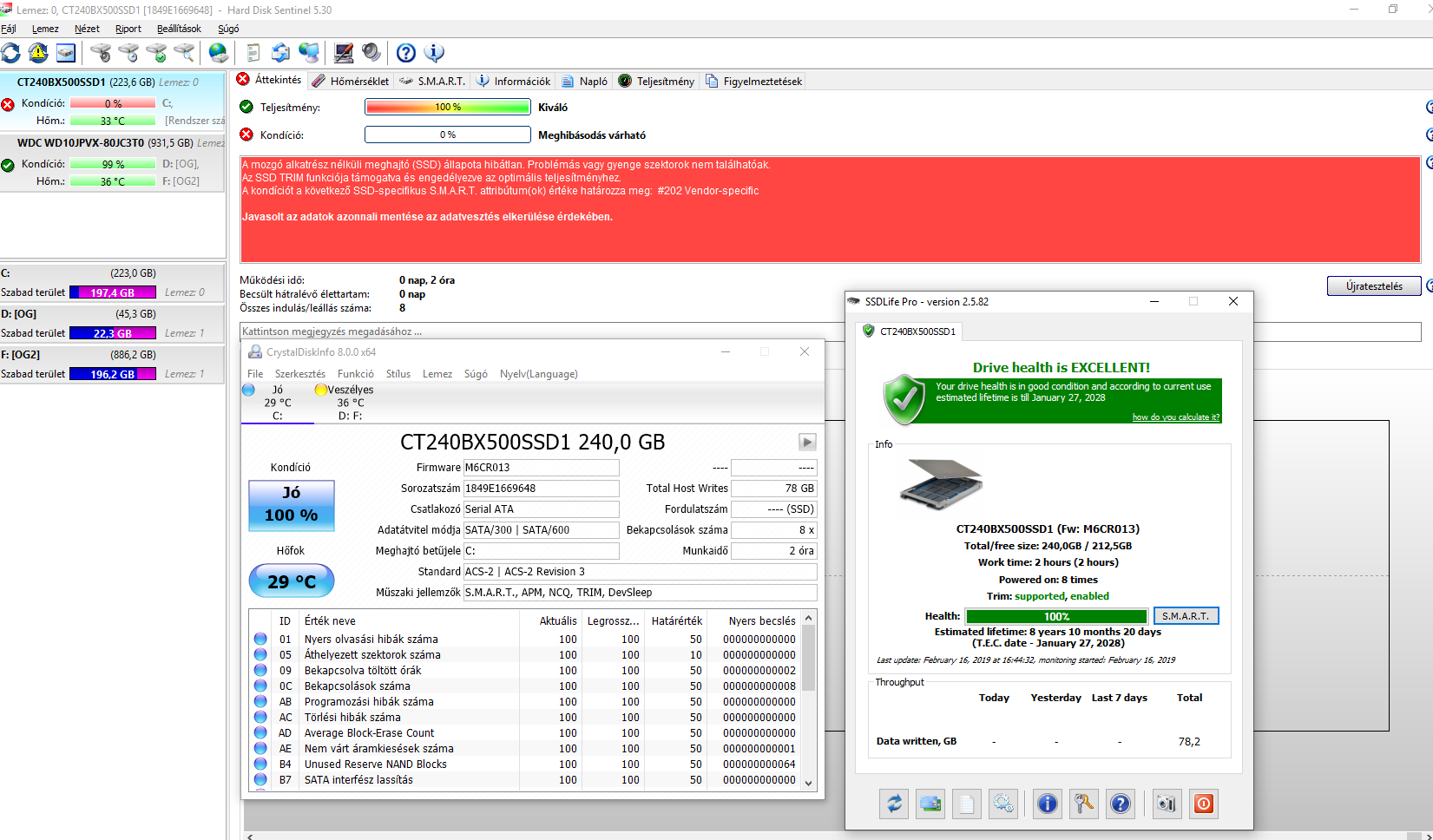
Task: Click the globe with disk icon
Action: (219, 53)
